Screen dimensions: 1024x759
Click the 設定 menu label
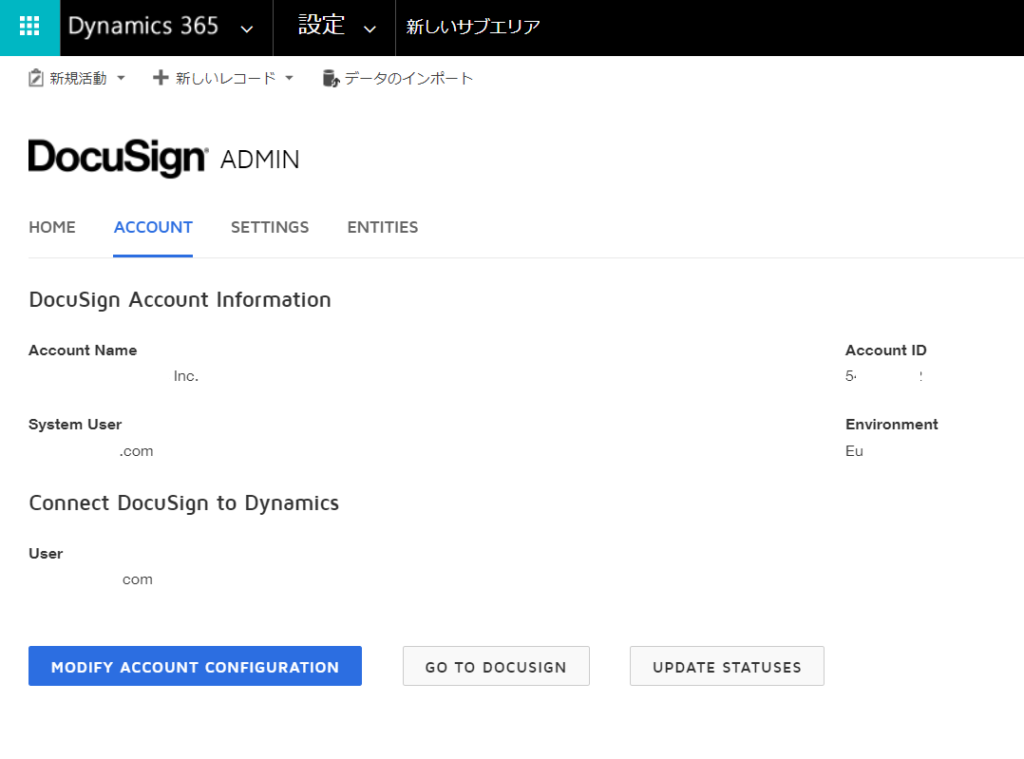(x=321, y=25)
